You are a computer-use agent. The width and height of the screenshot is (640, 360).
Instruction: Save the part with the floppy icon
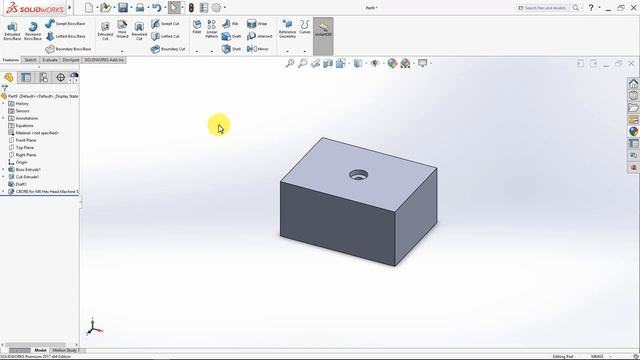[x=122, y=7]
